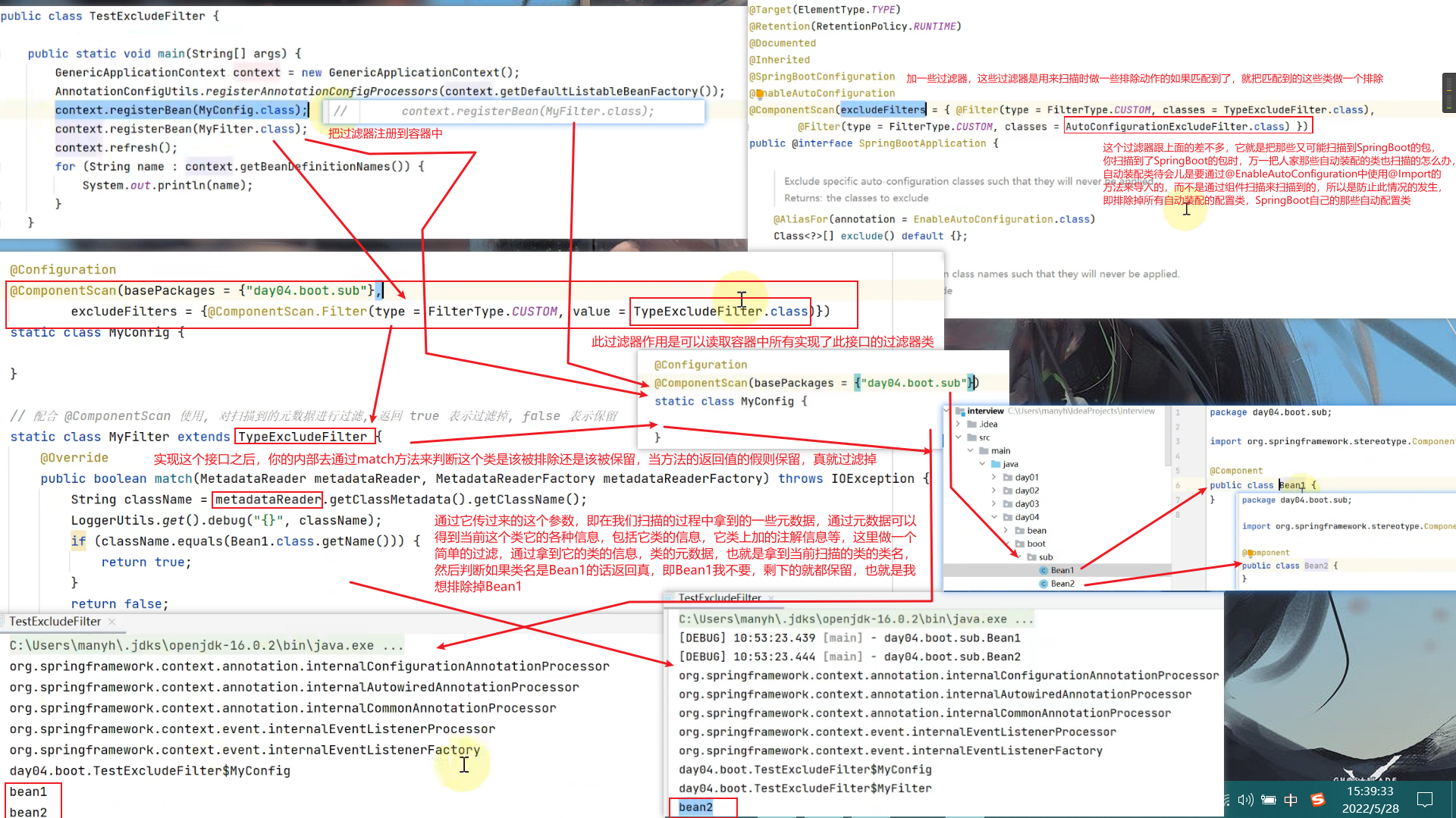
Task: Click the day04 package icon
Action: tap(1008, 517)
